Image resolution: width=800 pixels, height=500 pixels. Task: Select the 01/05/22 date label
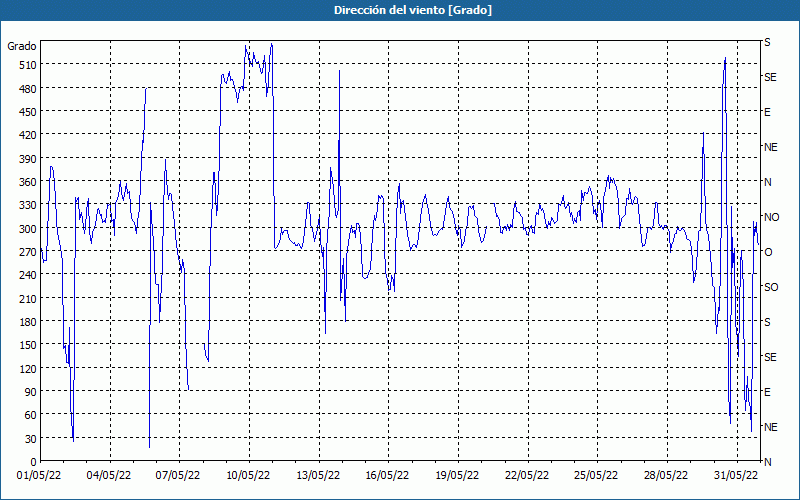pyautogui.click(x=39, y=476)
